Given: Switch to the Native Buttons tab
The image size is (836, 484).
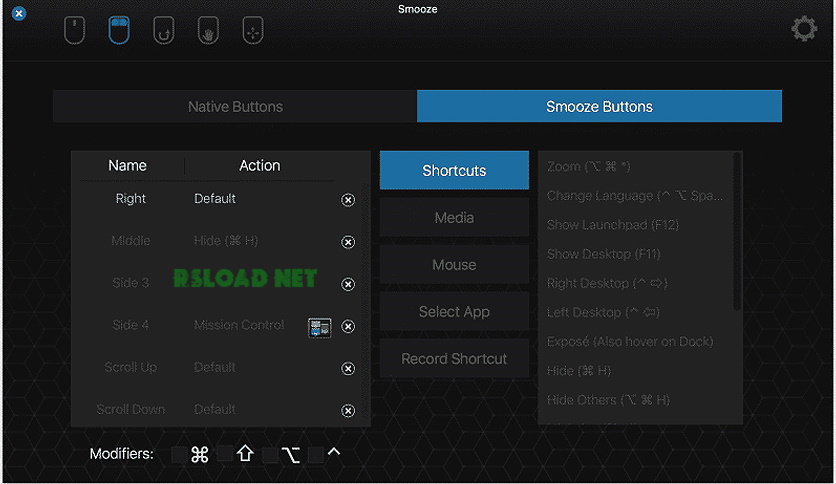Looking at the screenshot, I should tap(235, 107).
